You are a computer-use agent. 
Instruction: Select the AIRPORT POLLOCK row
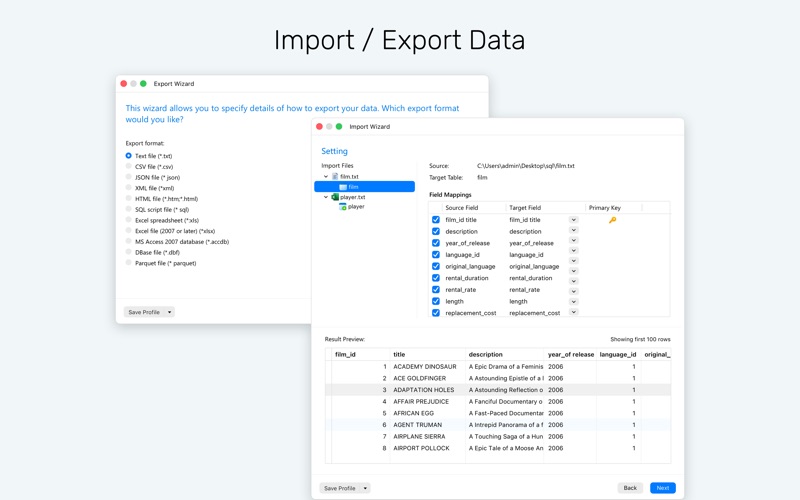498,448
